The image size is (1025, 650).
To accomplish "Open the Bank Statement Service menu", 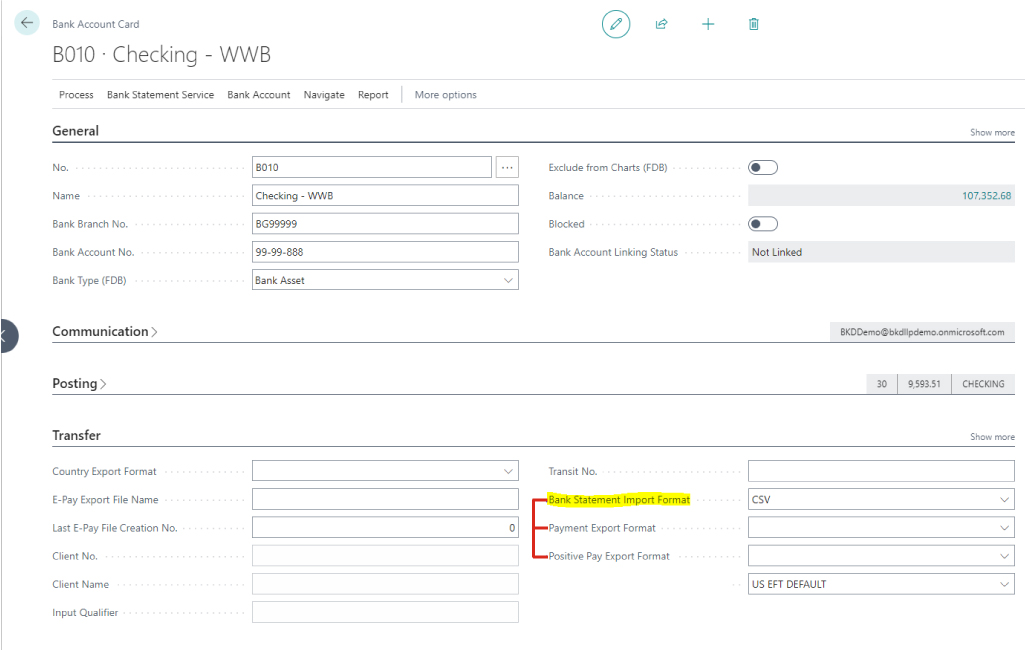I will click(x=160, y=95).
